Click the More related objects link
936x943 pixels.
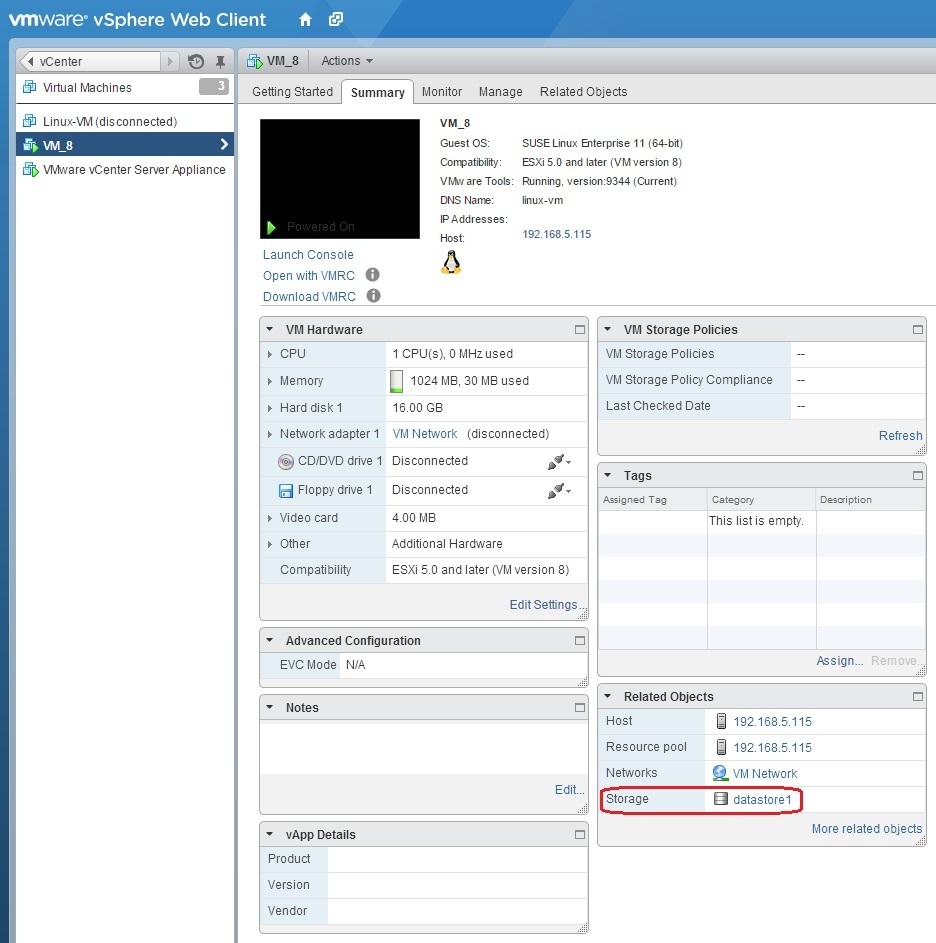click(866, 828)
